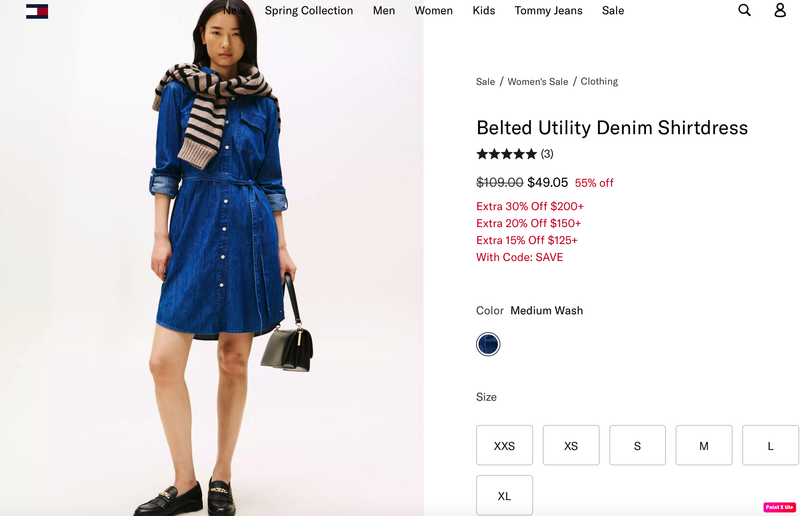Open the search magnifier icon
The image size is (800, 516).
744,10
